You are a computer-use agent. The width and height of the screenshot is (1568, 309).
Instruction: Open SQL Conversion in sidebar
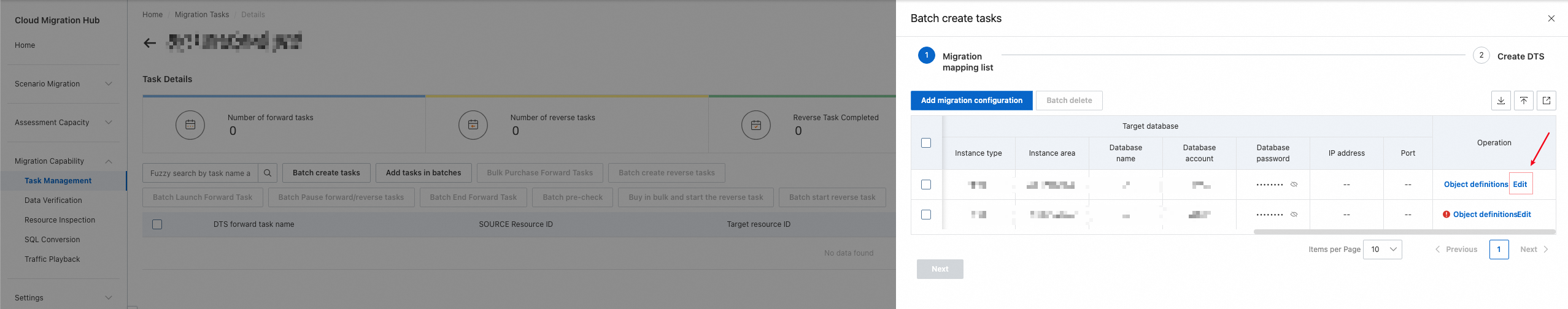52,240
